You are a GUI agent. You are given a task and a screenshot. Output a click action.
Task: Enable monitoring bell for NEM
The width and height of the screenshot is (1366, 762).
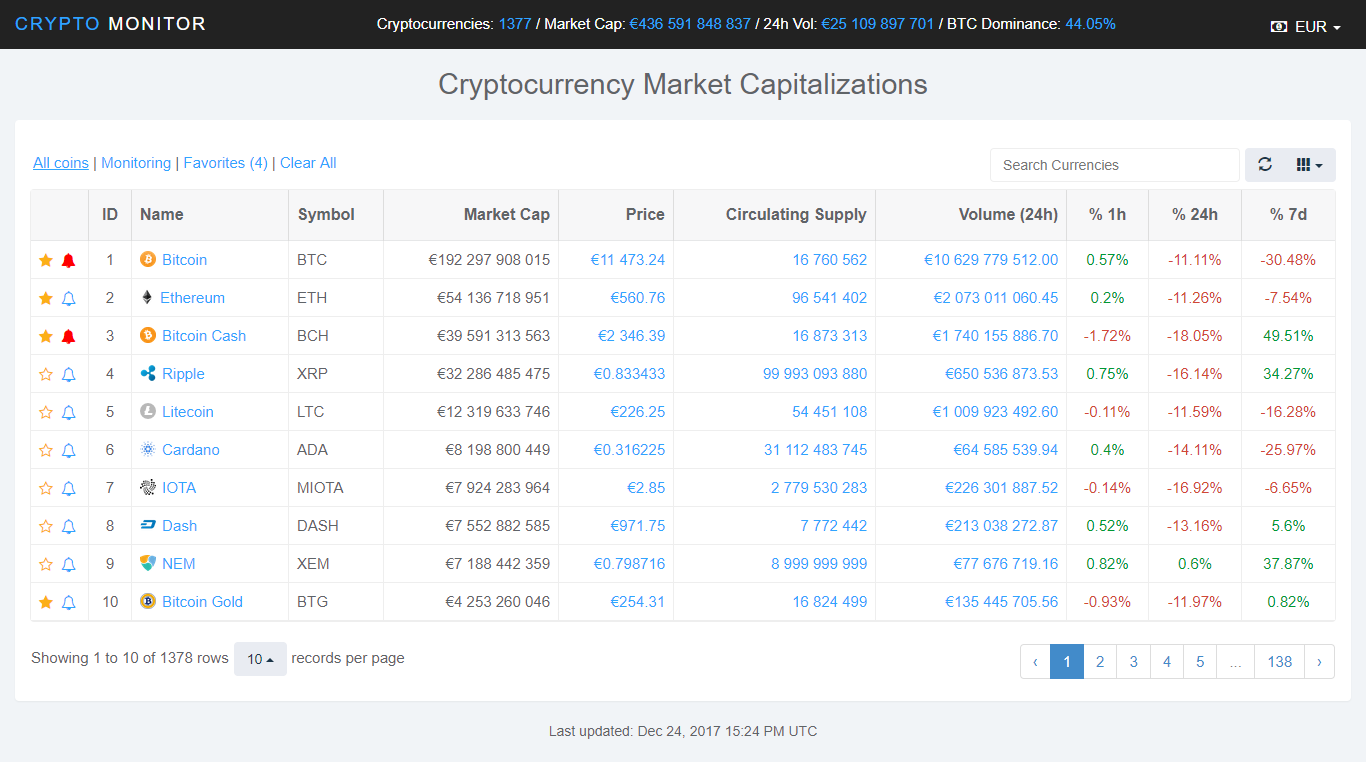click(68, 564)
